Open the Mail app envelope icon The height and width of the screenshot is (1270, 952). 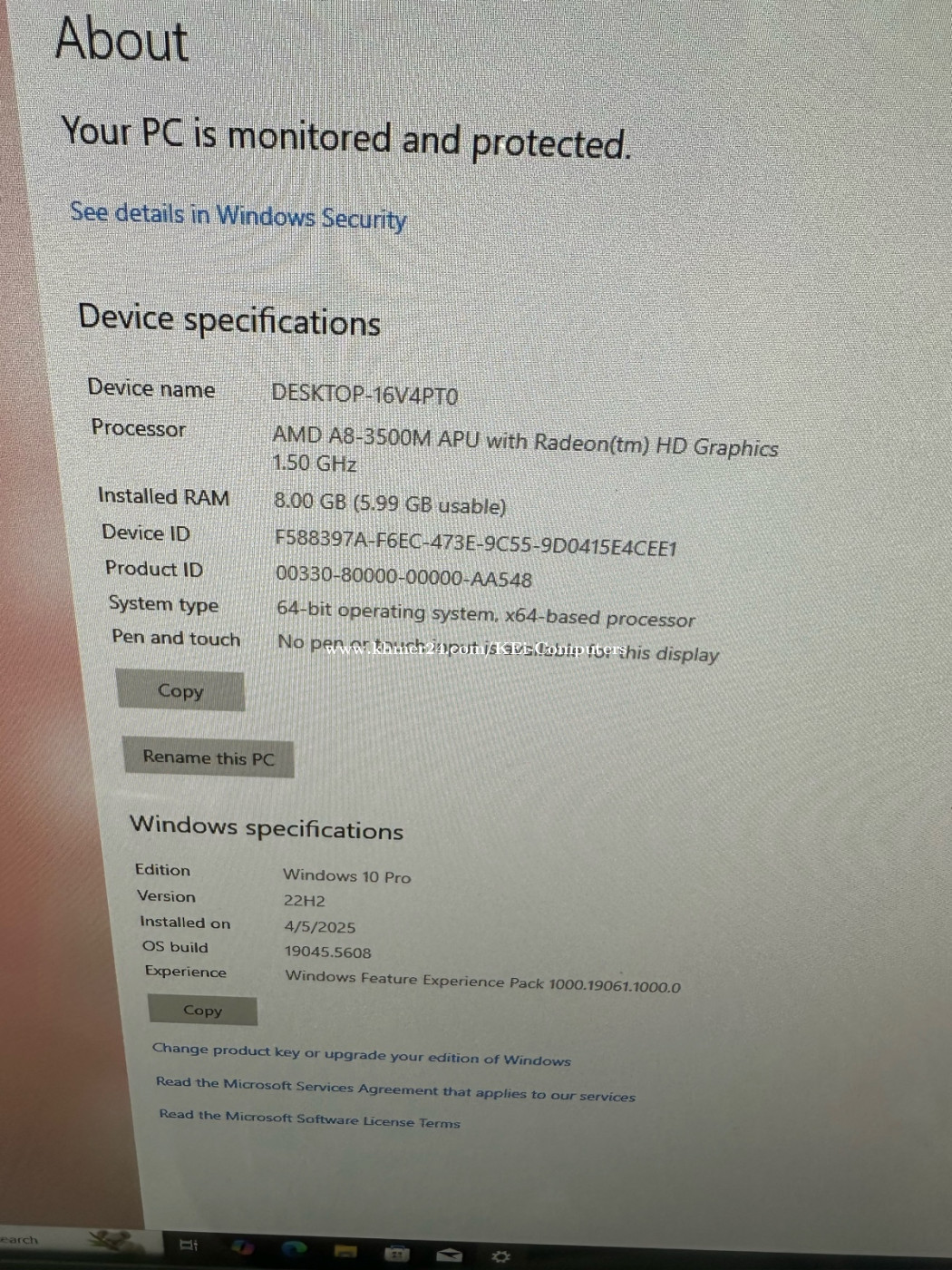click(x=449, y=1255)
